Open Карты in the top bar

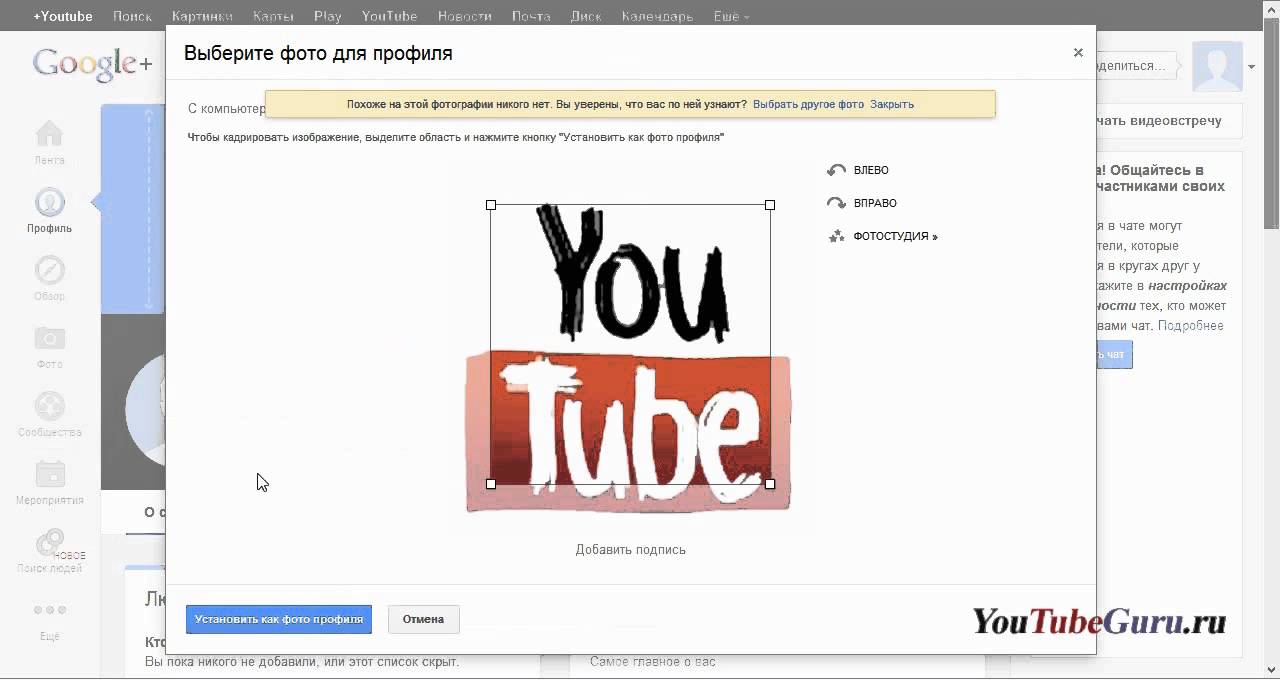pyautogui.click(x=273, y=16)
